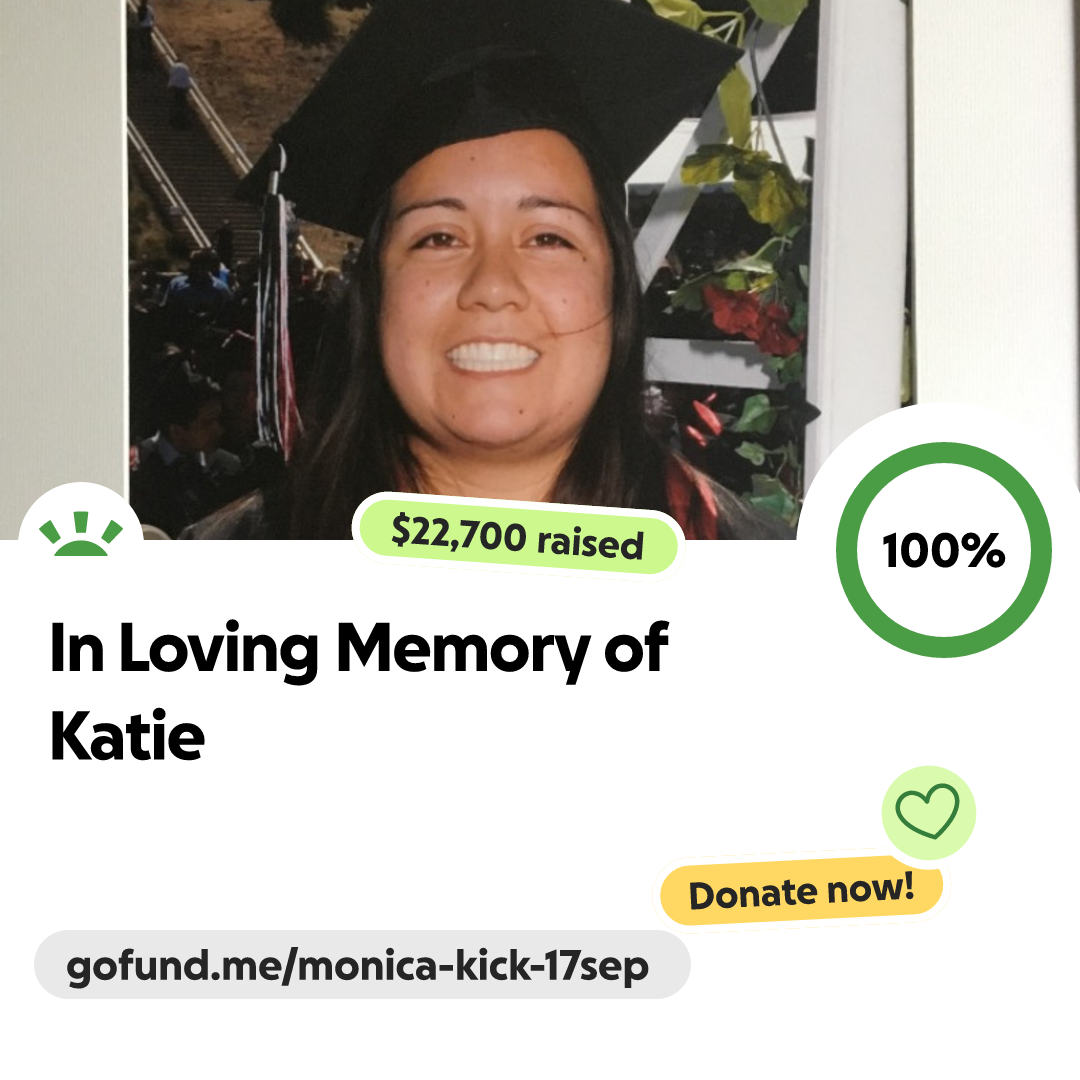Click the 100% progress circle

[944, 550]
